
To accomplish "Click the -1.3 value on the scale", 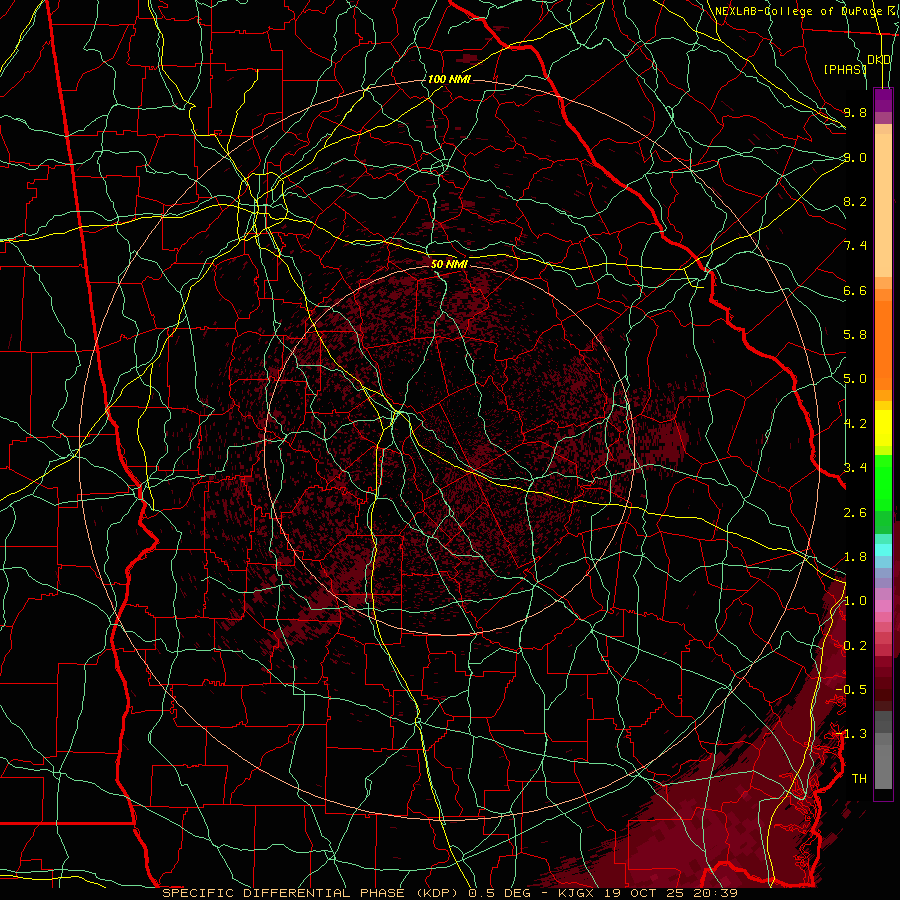I will coord(851,734).
